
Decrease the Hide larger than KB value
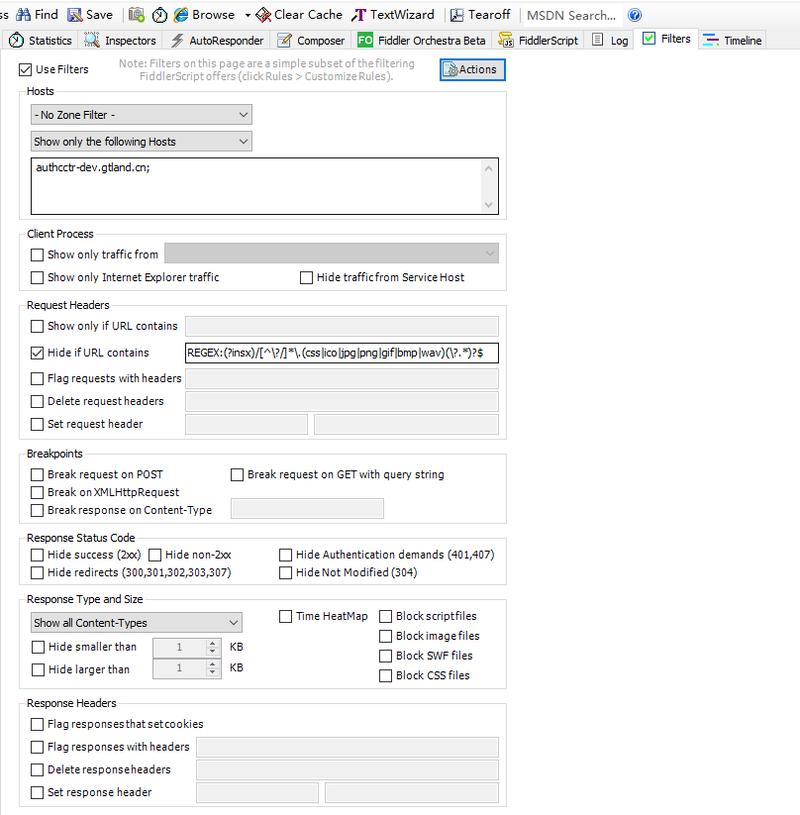point(212,673)
